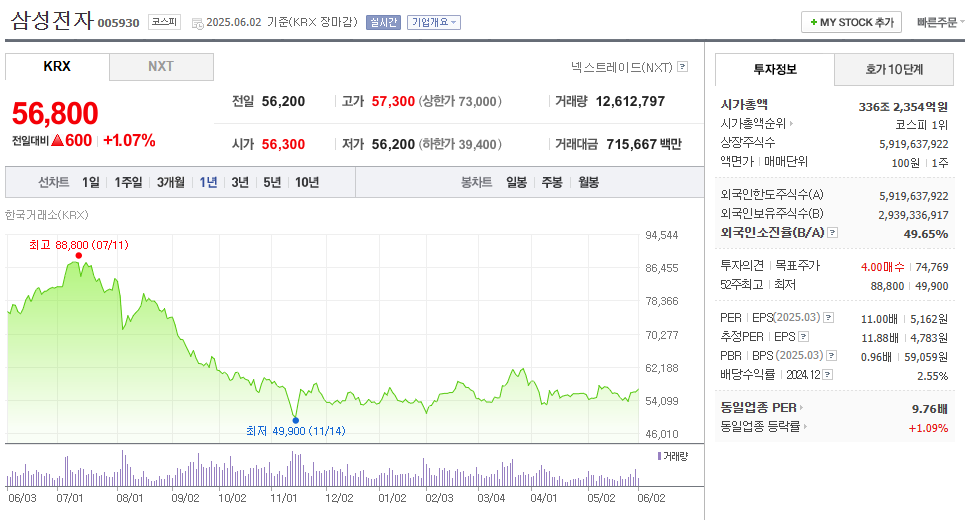Screen dimensions: 978x520
Task: Click the 삼성전자 stock name
Action: click(x=52, y=21)
